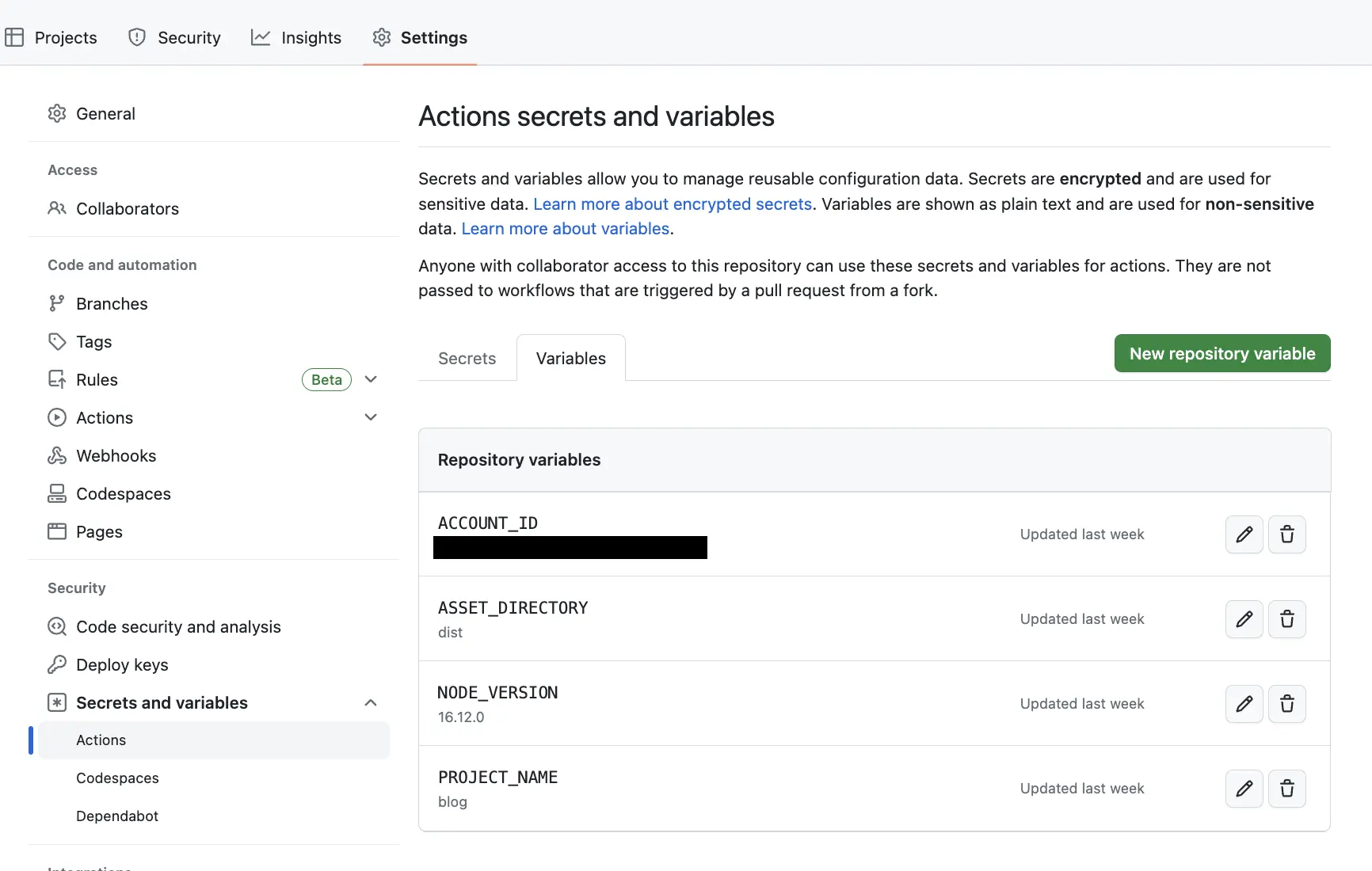Switch to the Secrets tab
The image size is (1372, 871).
(x=466, y=358)
